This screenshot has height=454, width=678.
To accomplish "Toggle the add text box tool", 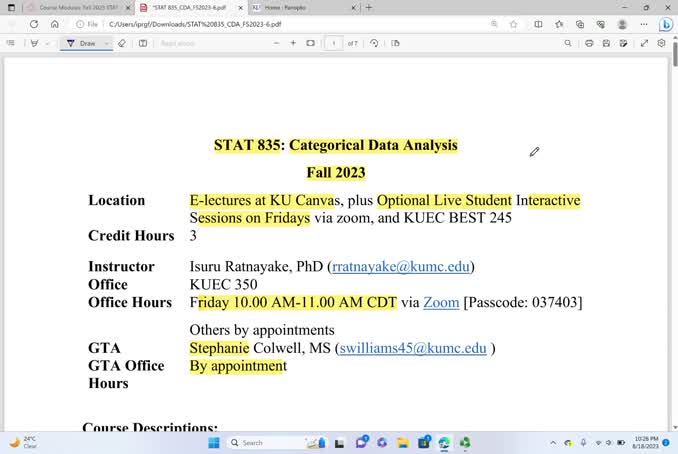I will [x=143, y=43].
